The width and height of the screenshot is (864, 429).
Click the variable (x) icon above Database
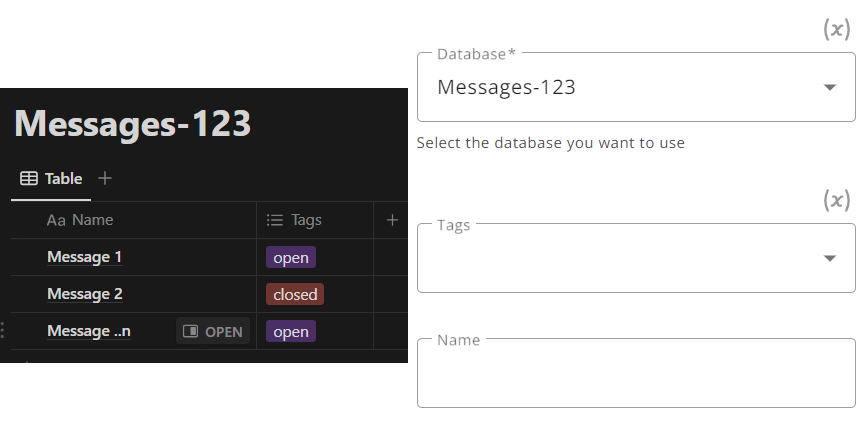tap(836, 29)
